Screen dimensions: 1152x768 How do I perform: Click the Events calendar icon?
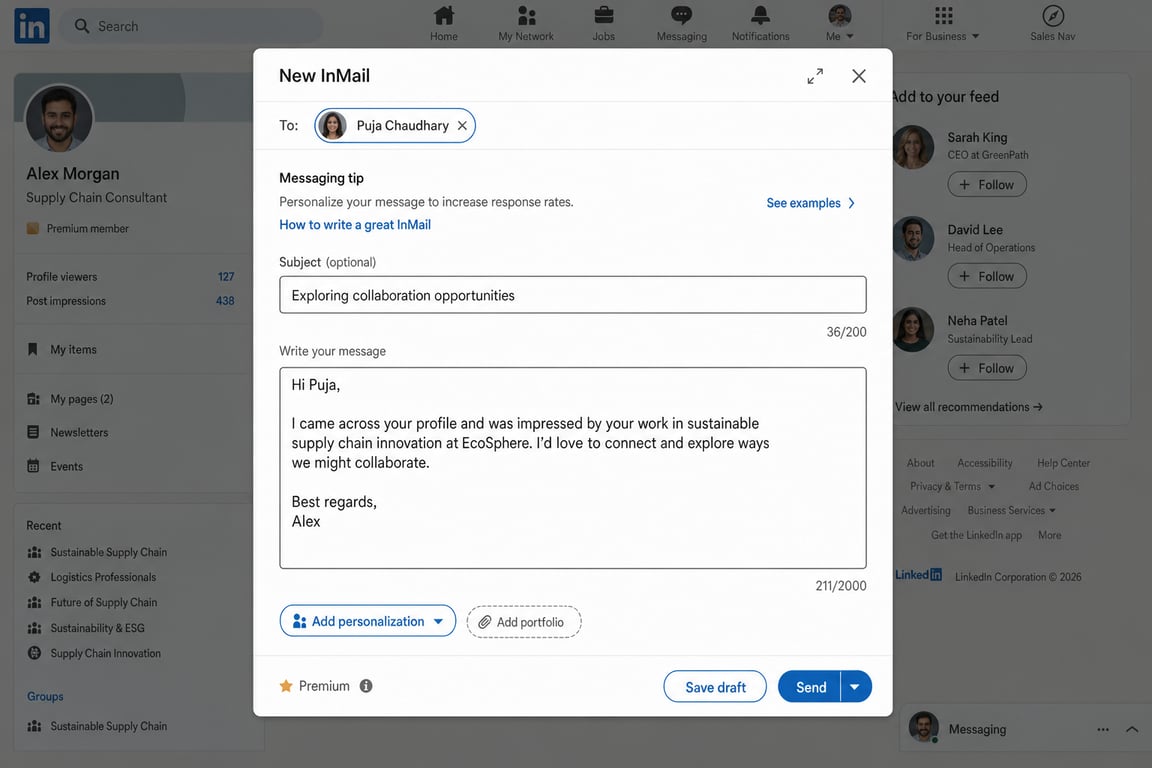(x=33, y=466)
